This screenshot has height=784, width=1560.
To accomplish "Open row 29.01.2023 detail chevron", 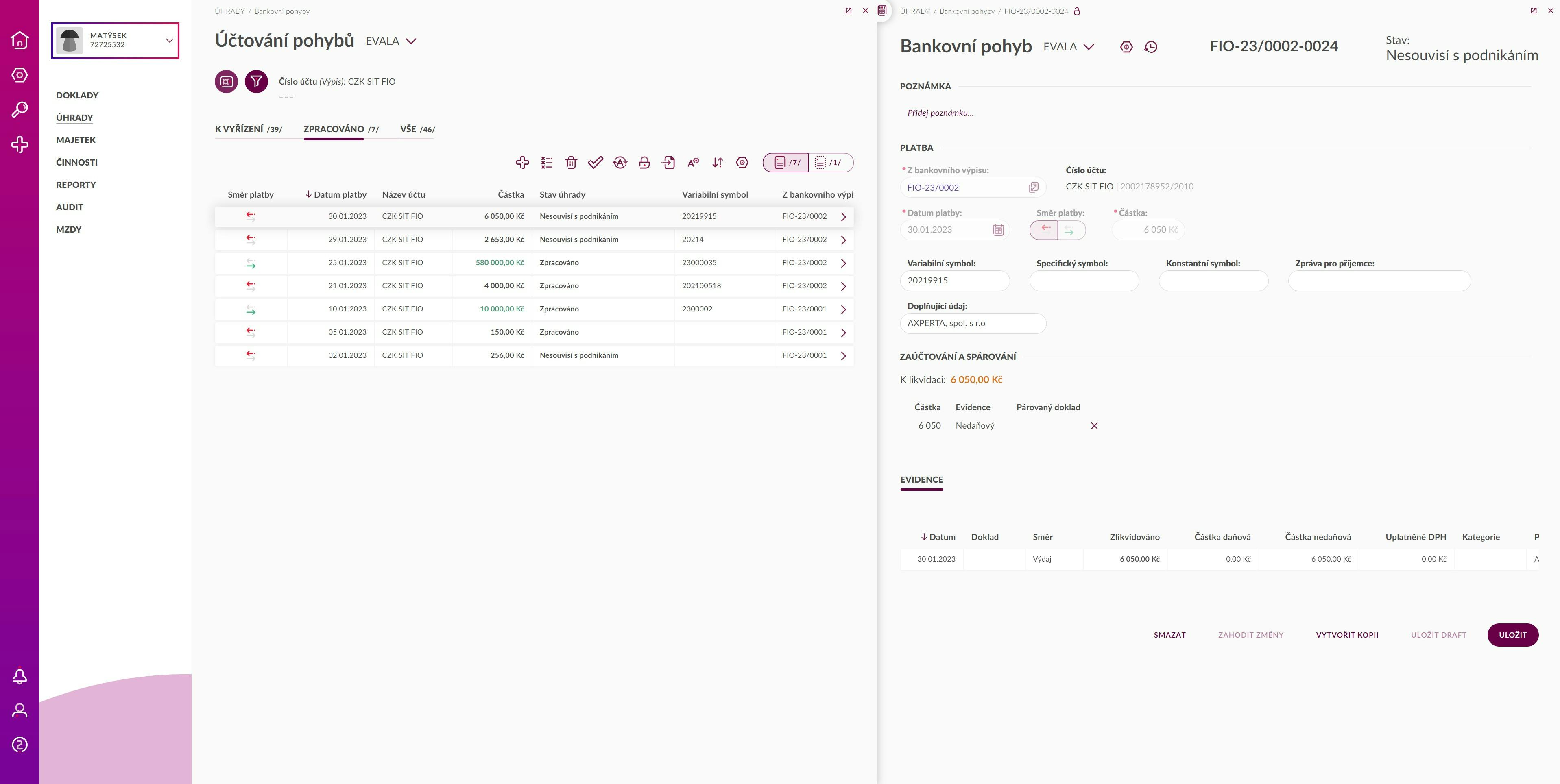I will (x=844, y=240).
